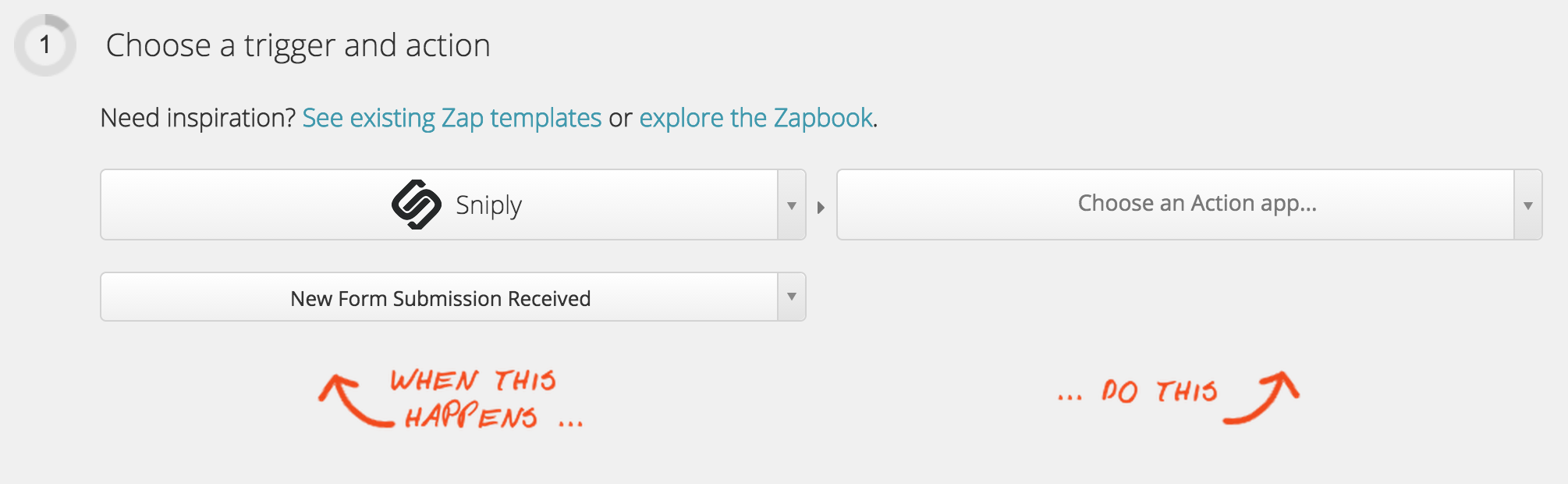Click the Choose a trigger and action heading
This screenshot has height=484, width=1568.
pos(298,45)
